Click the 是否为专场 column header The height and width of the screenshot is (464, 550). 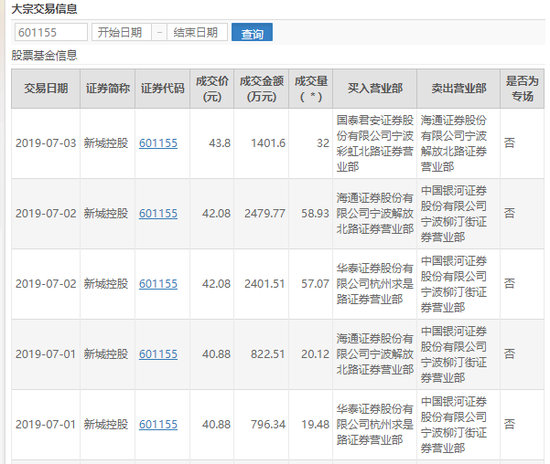click(522, 88)
